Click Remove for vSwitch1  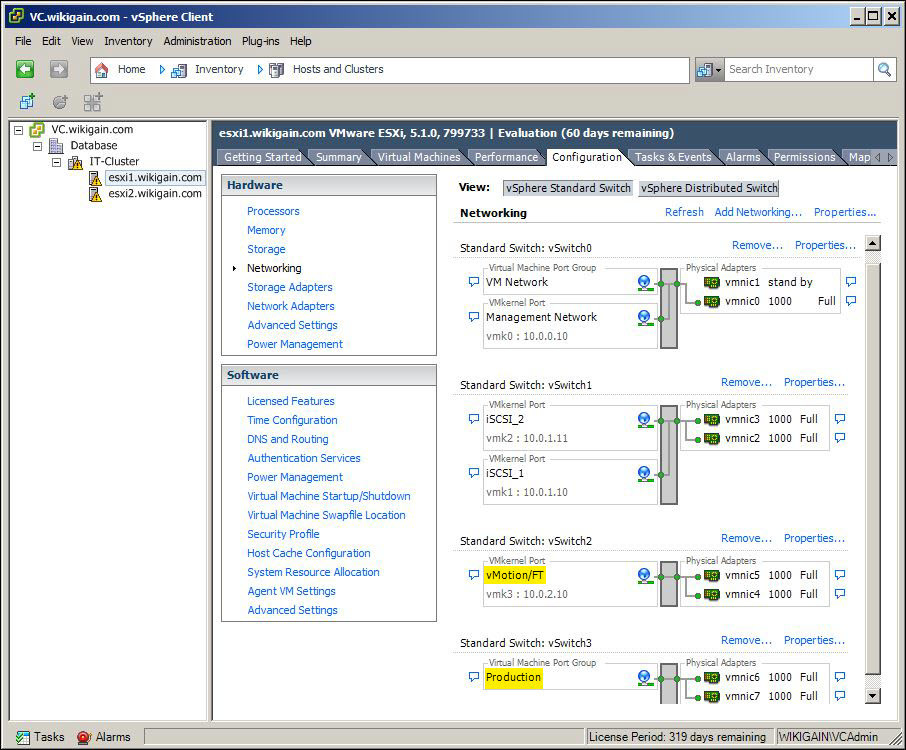pyautogui.click(x=746, y=382)
